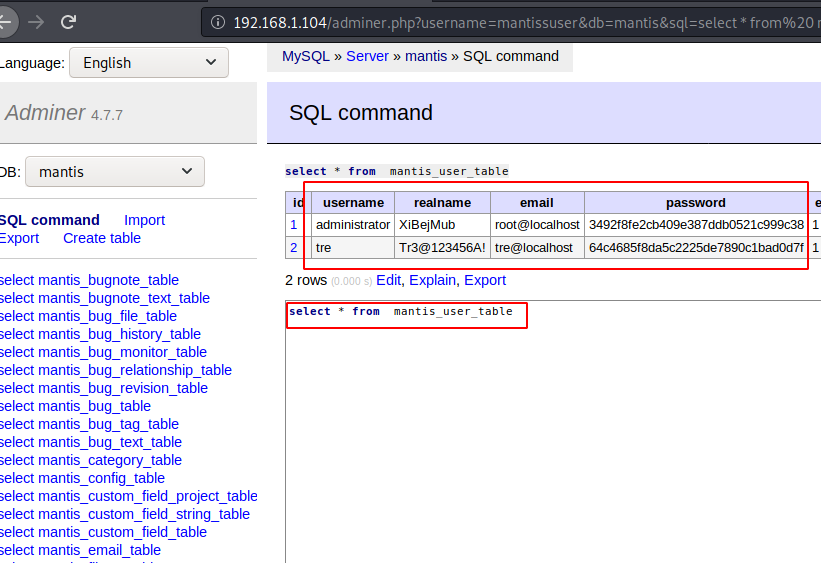This screenshot has width=821, height=563.
Task: Click the id 1 row link
Action: pos(293,225)
